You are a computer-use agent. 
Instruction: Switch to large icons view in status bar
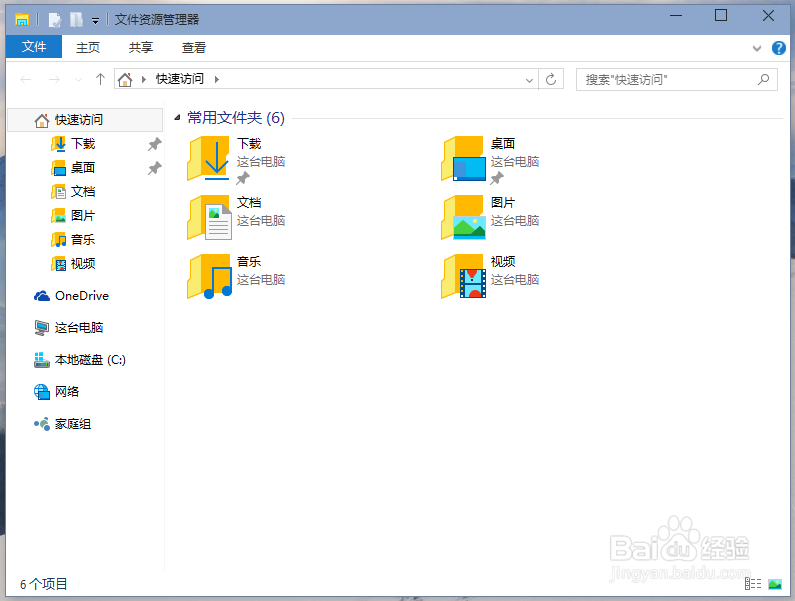[x=775, y=584]
